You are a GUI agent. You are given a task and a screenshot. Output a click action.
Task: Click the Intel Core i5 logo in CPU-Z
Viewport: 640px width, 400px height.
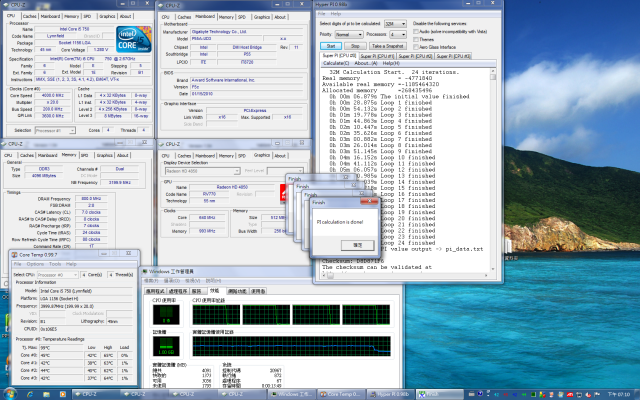point(133,39)
